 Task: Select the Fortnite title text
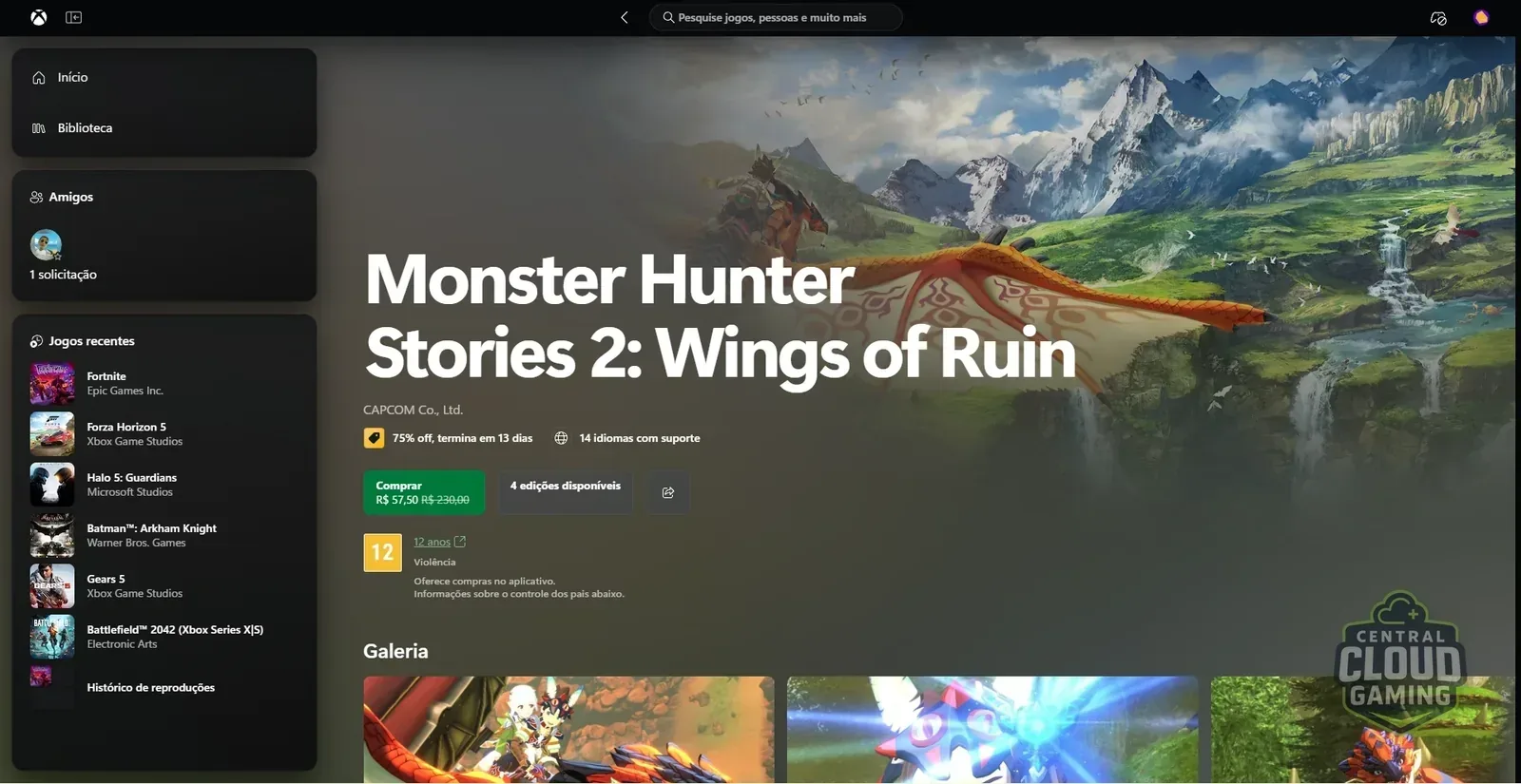(106, 376)
